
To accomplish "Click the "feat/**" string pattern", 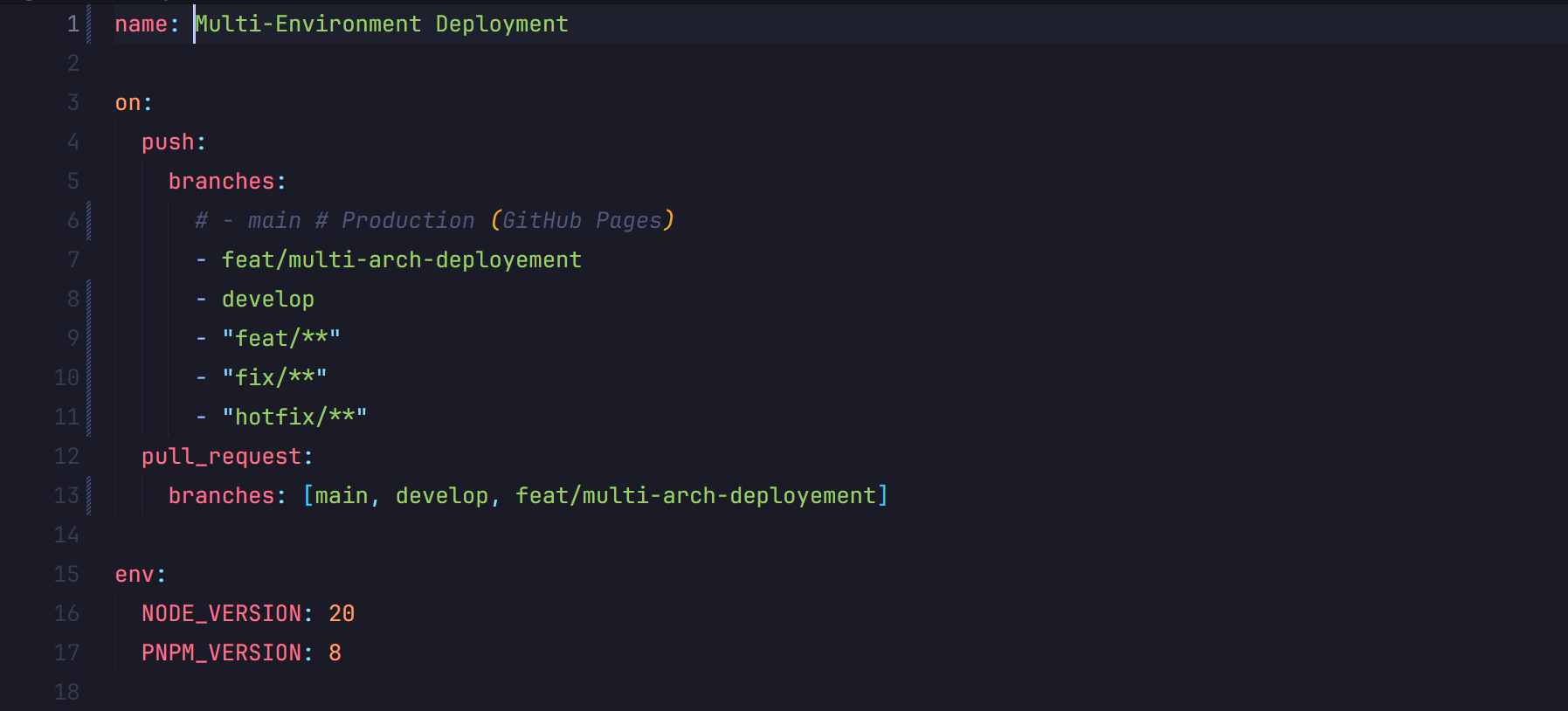I will [280, 339].
